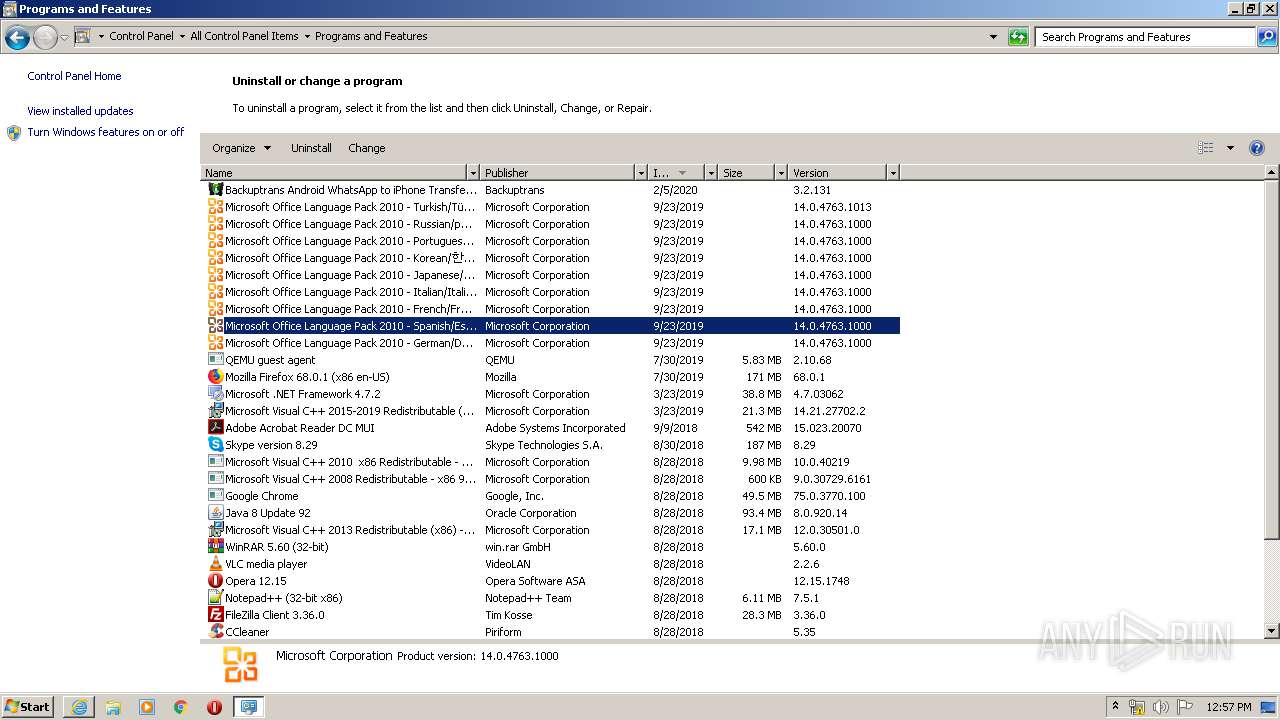1280x720 pixels.
Task: Open the Name column filter dropdown
Action: [473, 173]
